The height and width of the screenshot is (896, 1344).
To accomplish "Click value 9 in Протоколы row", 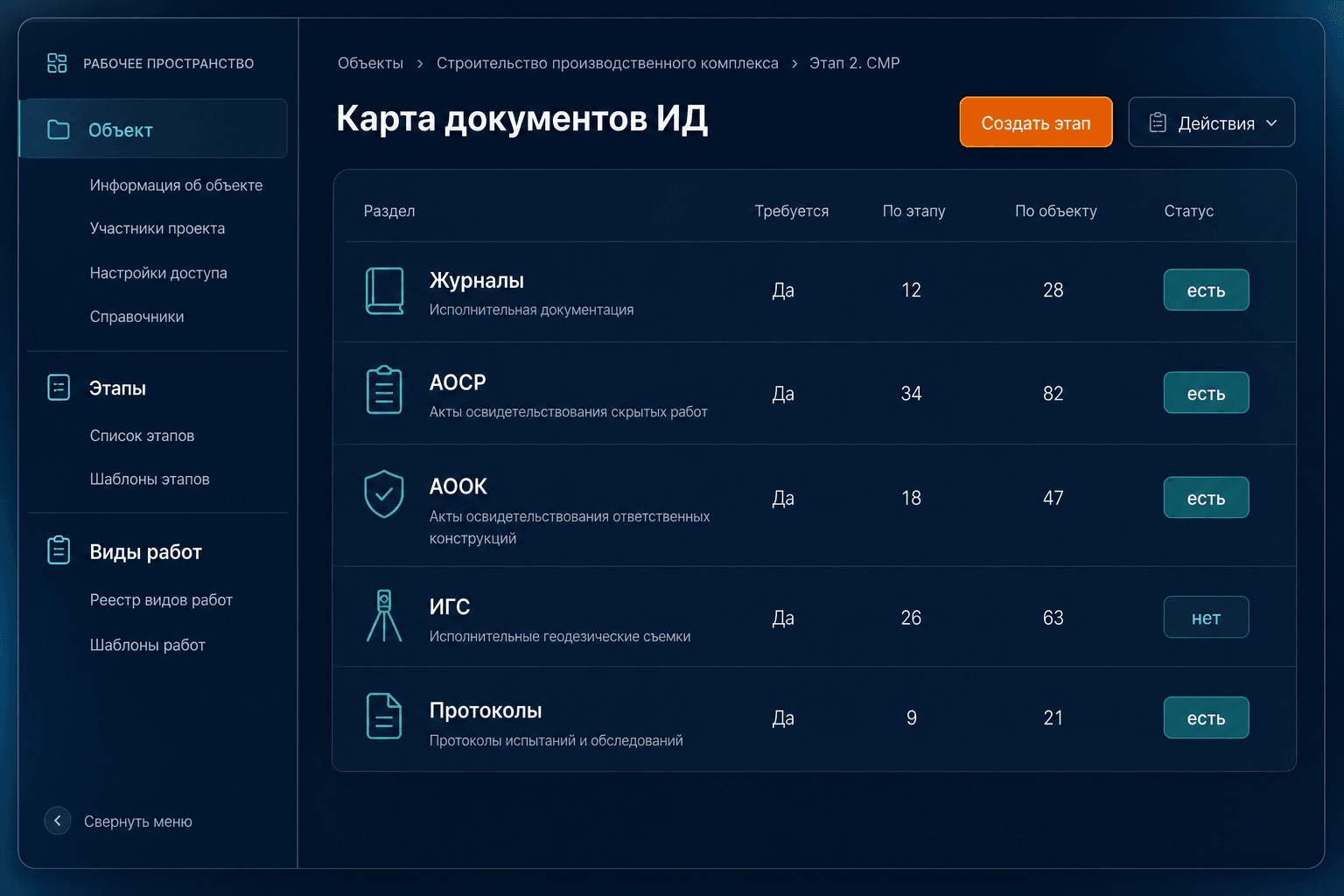I will click(911, 718).
